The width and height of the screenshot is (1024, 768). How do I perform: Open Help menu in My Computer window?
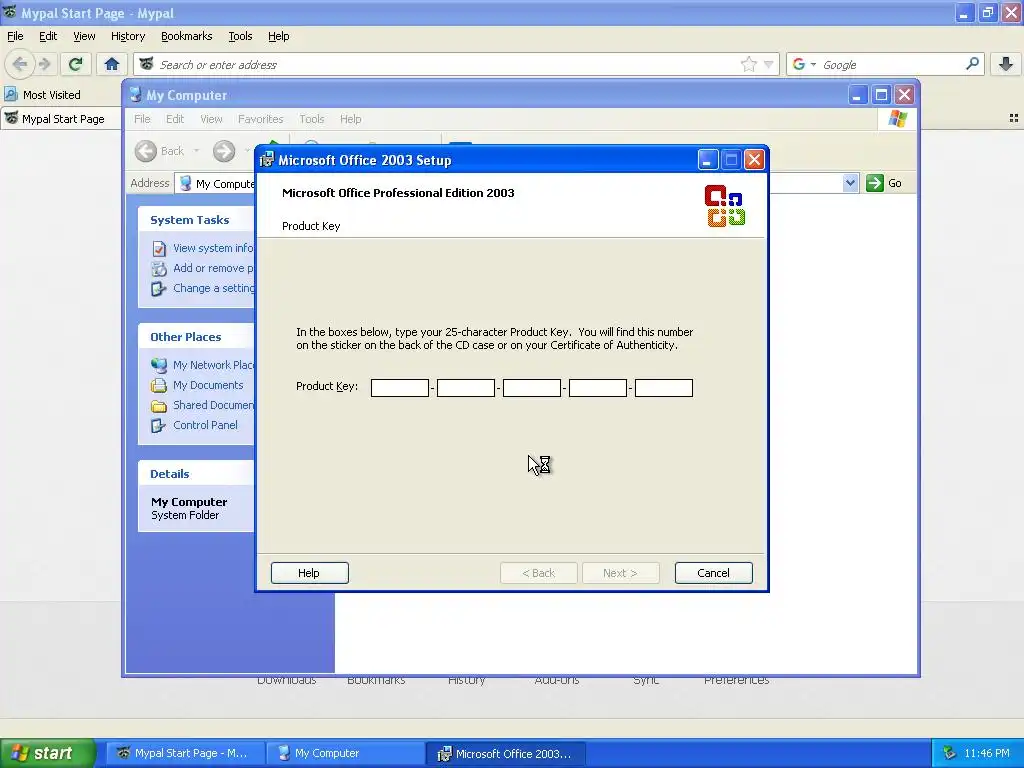(x=350, y=119)
